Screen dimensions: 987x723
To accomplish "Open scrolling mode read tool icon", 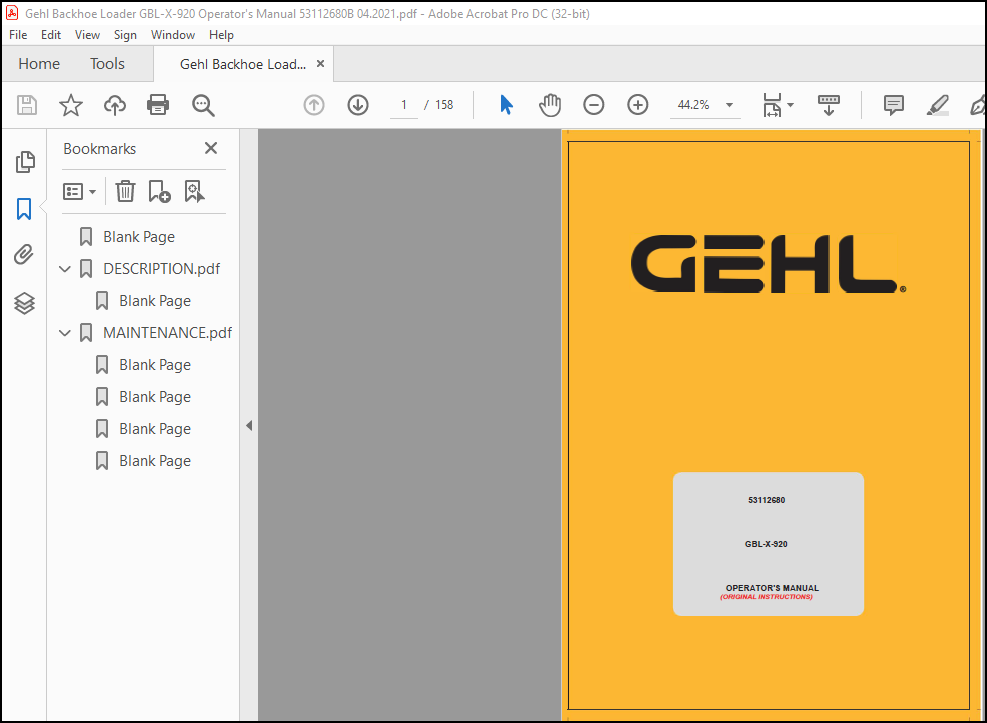I will coord(828,105).
